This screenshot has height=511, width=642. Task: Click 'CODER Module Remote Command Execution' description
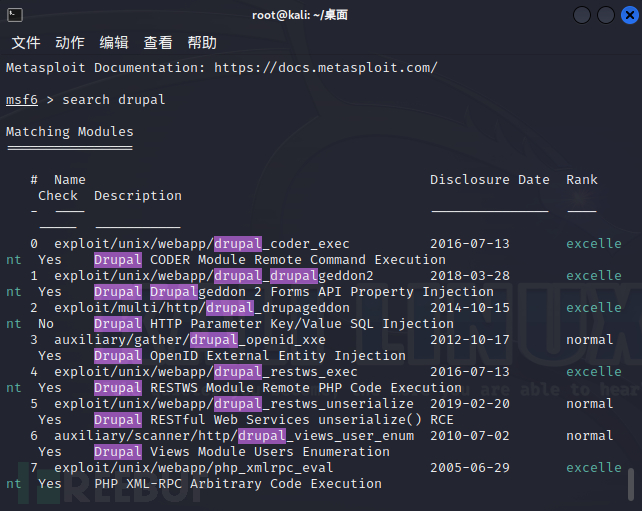[298, 260]
